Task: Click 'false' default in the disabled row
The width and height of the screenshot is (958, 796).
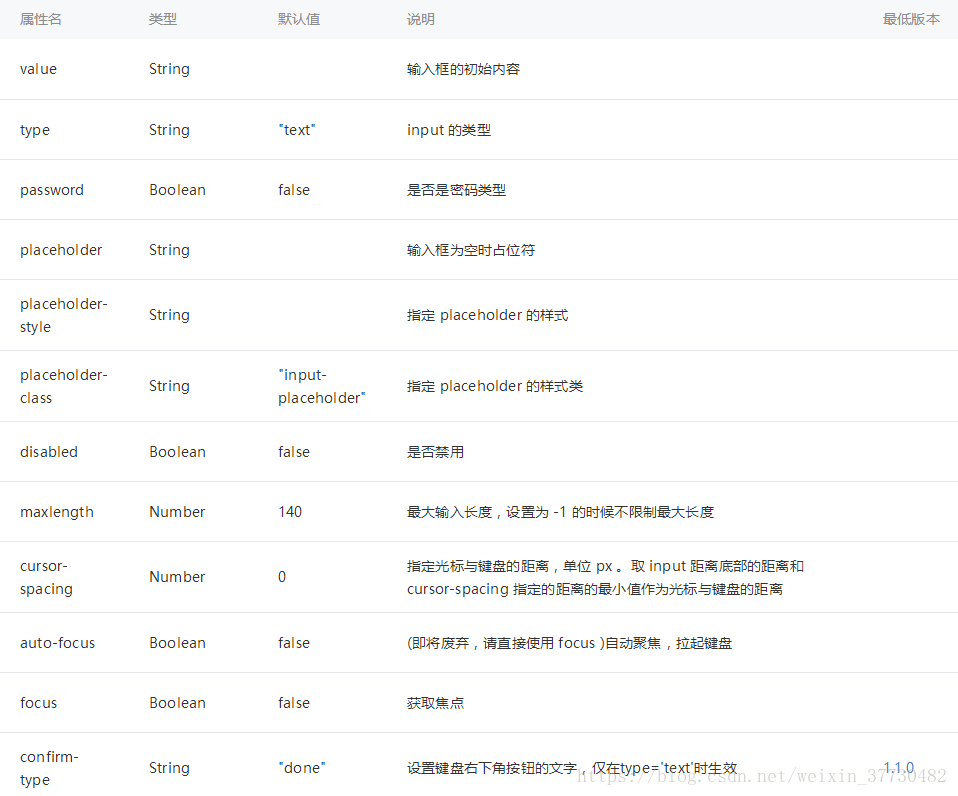Action: (294, 452)
